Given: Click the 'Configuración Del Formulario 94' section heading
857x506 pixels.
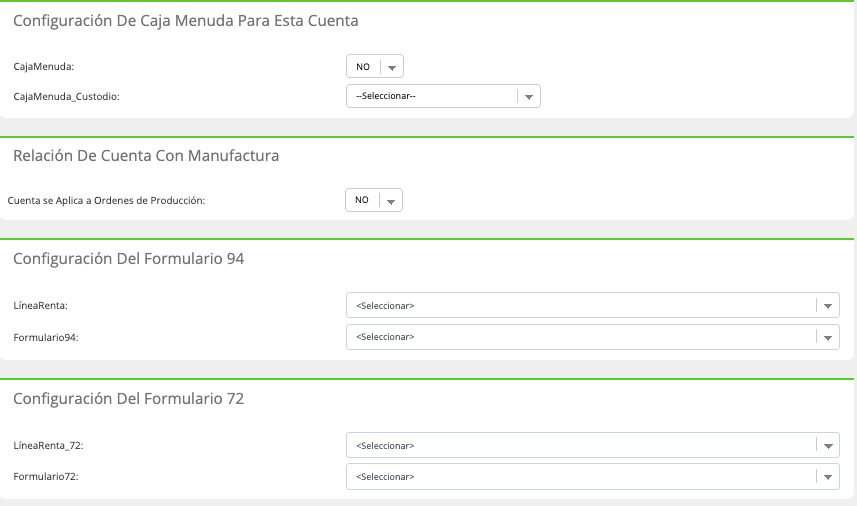Looking at the screenshot, I should point(128,258).
